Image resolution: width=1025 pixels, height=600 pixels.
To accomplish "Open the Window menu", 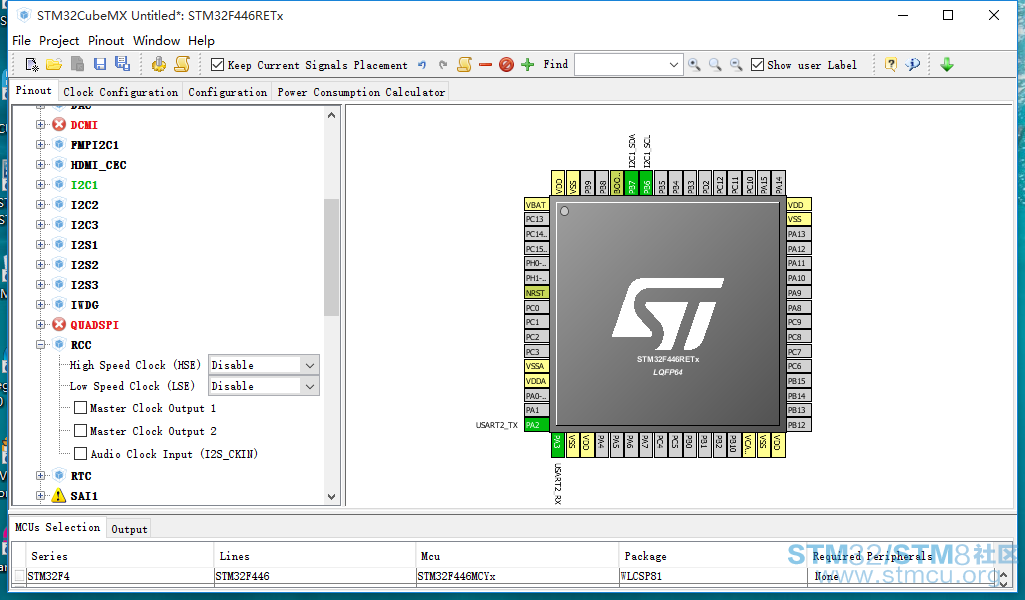I will (156, 41).
